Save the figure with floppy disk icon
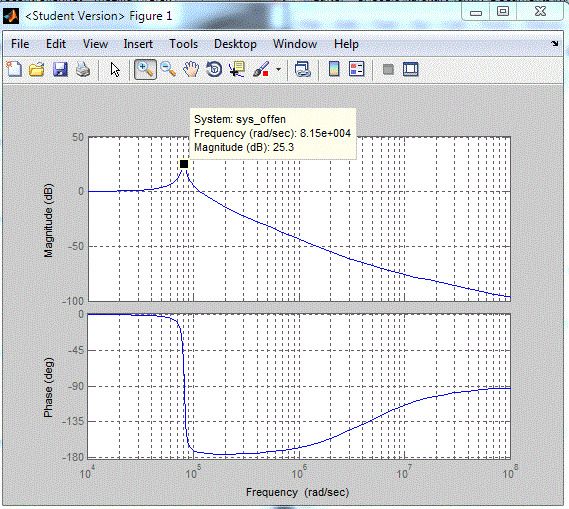 [60, 69]
